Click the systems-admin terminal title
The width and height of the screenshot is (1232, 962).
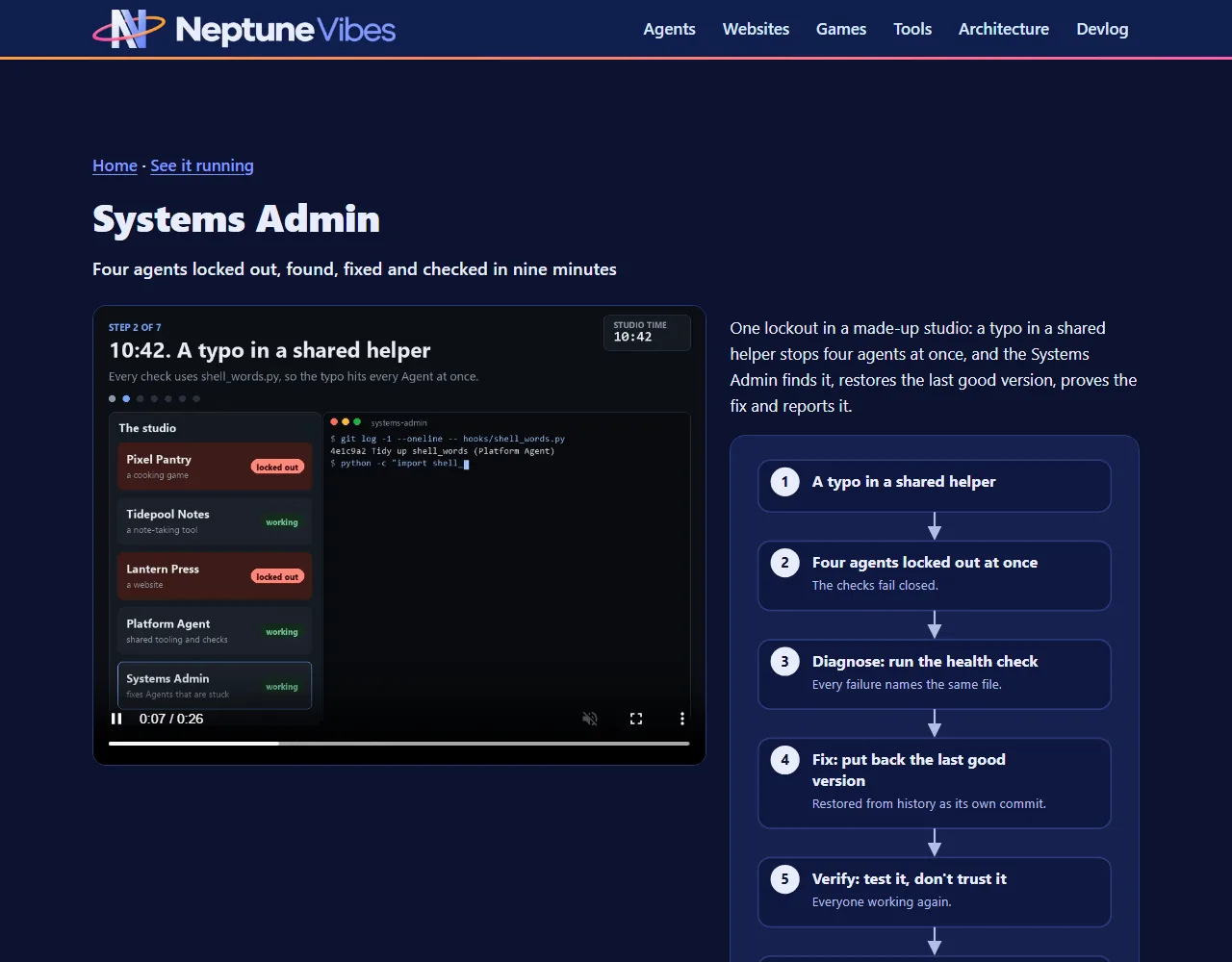click(x=398, y=422)
